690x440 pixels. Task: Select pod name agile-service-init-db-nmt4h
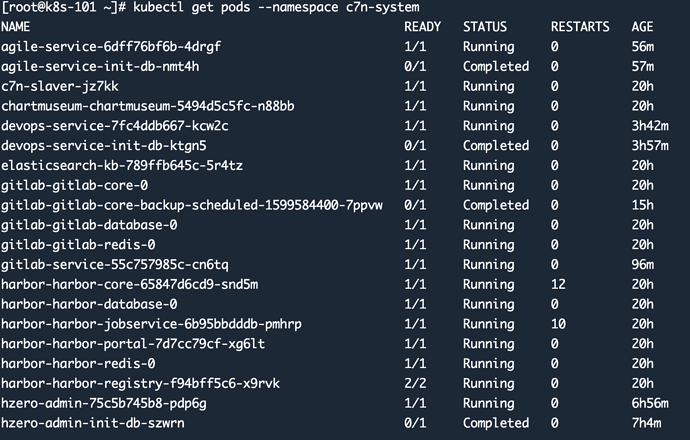[x=100, y=66]
